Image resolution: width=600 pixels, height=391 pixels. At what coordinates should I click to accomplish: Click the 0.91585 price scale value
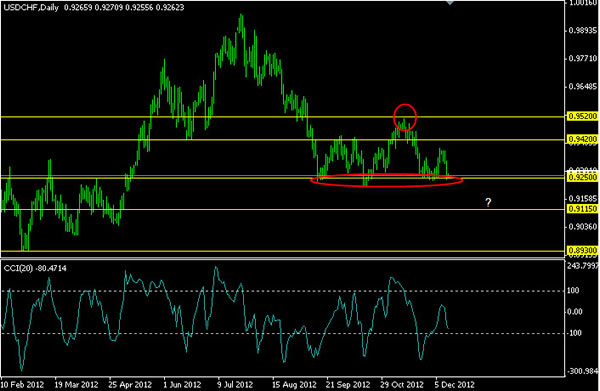click(582, 199)
